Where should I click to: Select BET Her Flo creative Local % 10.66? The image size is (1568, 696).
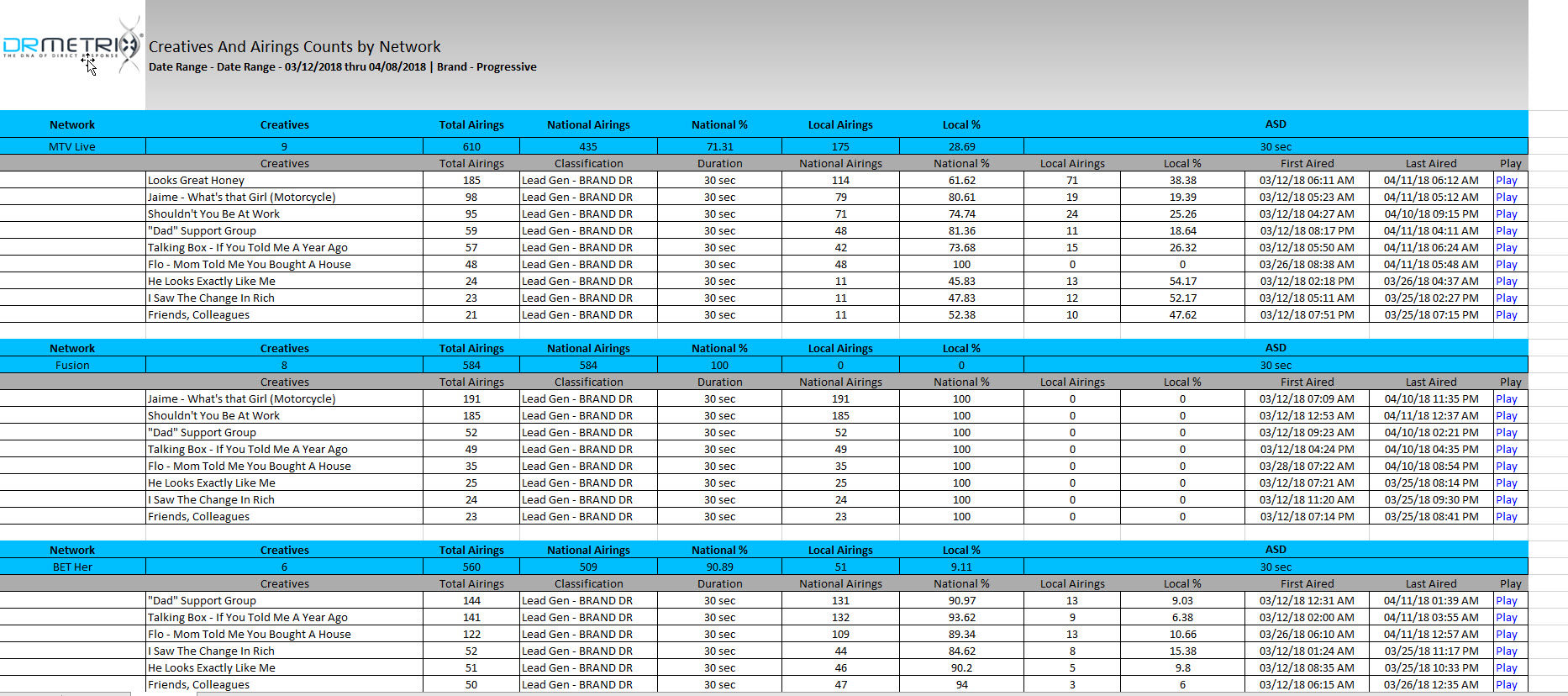coord(1182,634)
